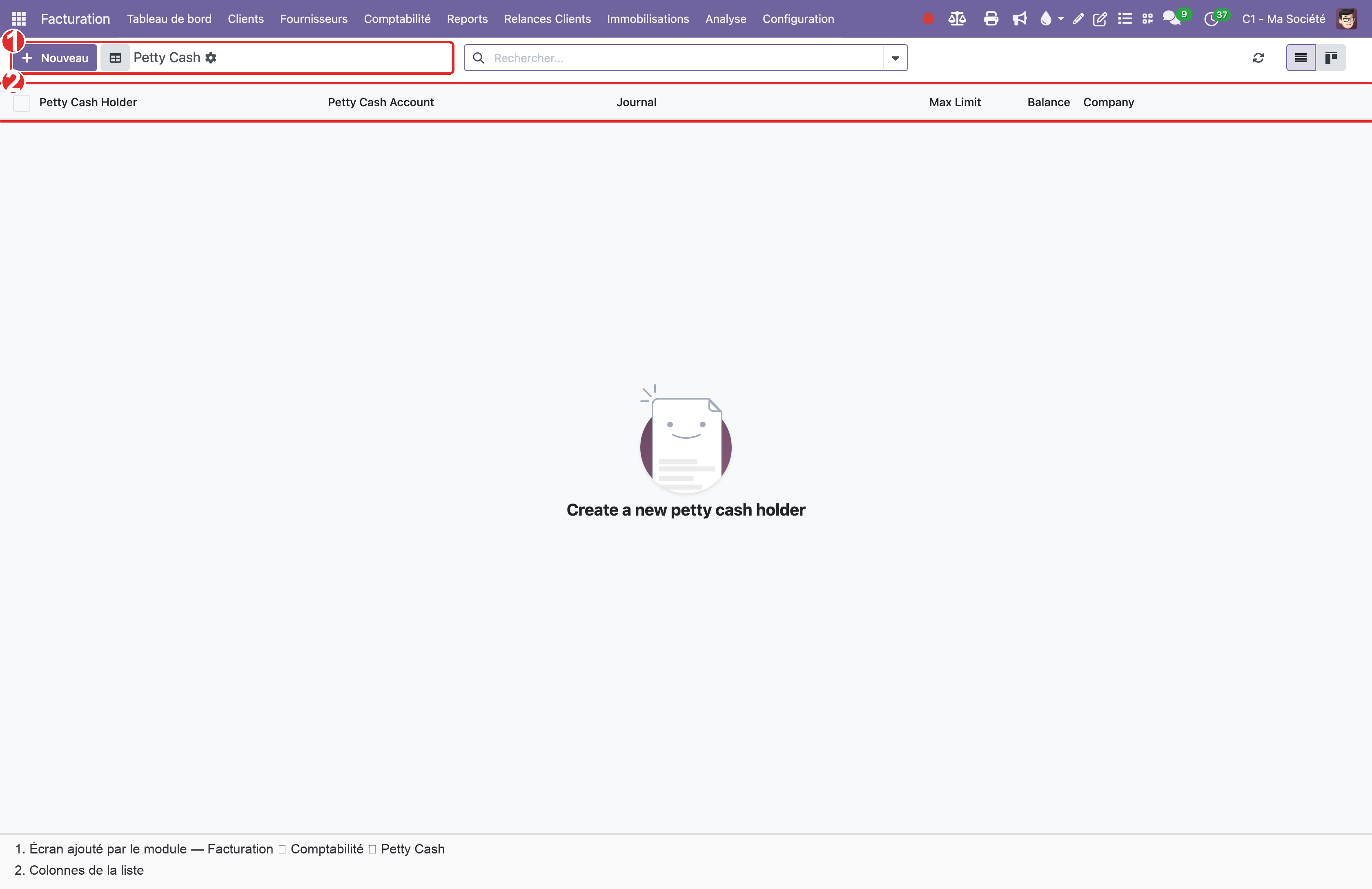Sort by Max Limit column

955,102
